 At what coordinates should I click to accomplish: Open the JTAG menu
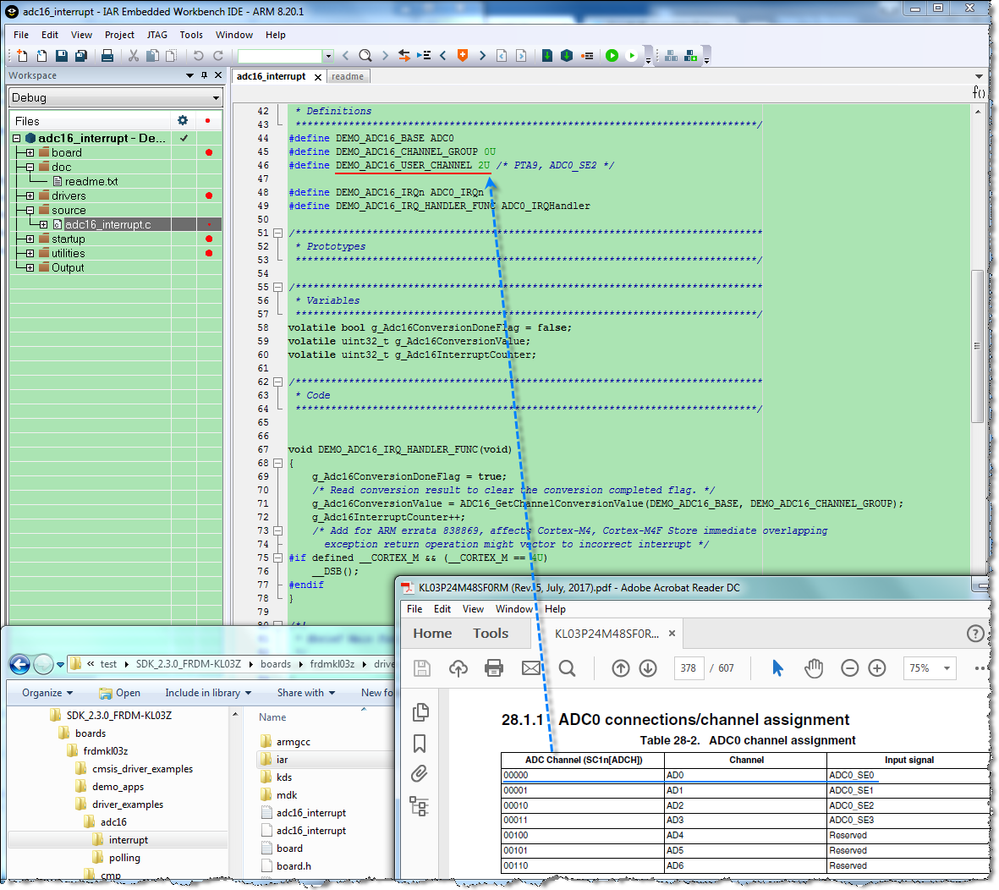157,34
